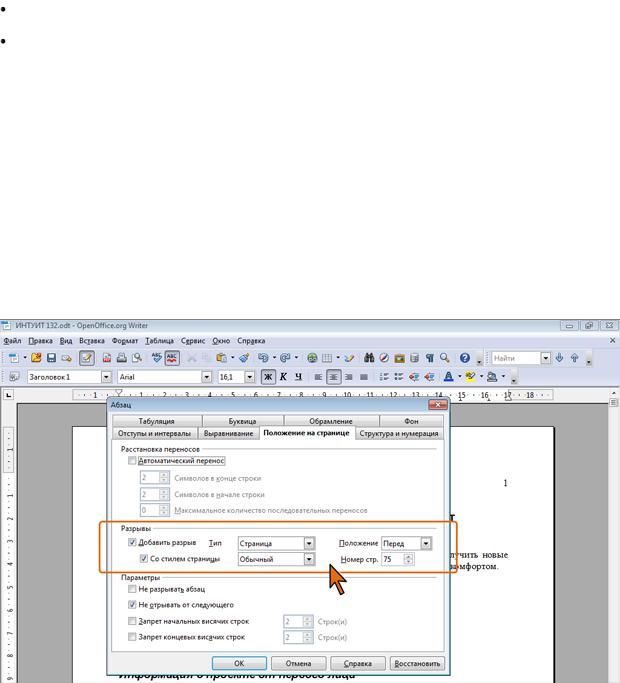Screen dimensions: 620x683
Task: Switch to the Табуляция tab
Action: (156, 421)
